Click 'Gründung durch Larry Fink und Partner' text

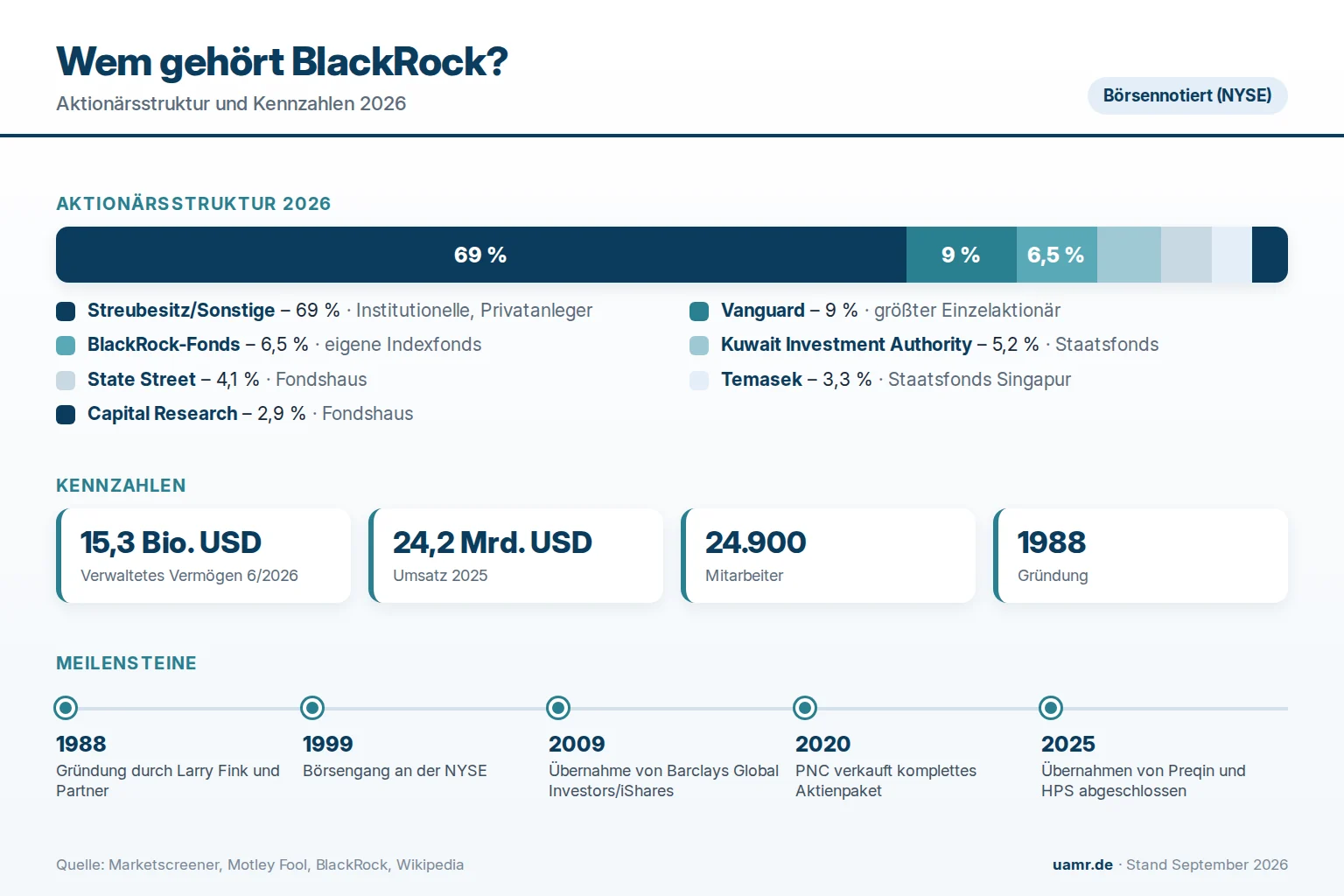[168, 780]
